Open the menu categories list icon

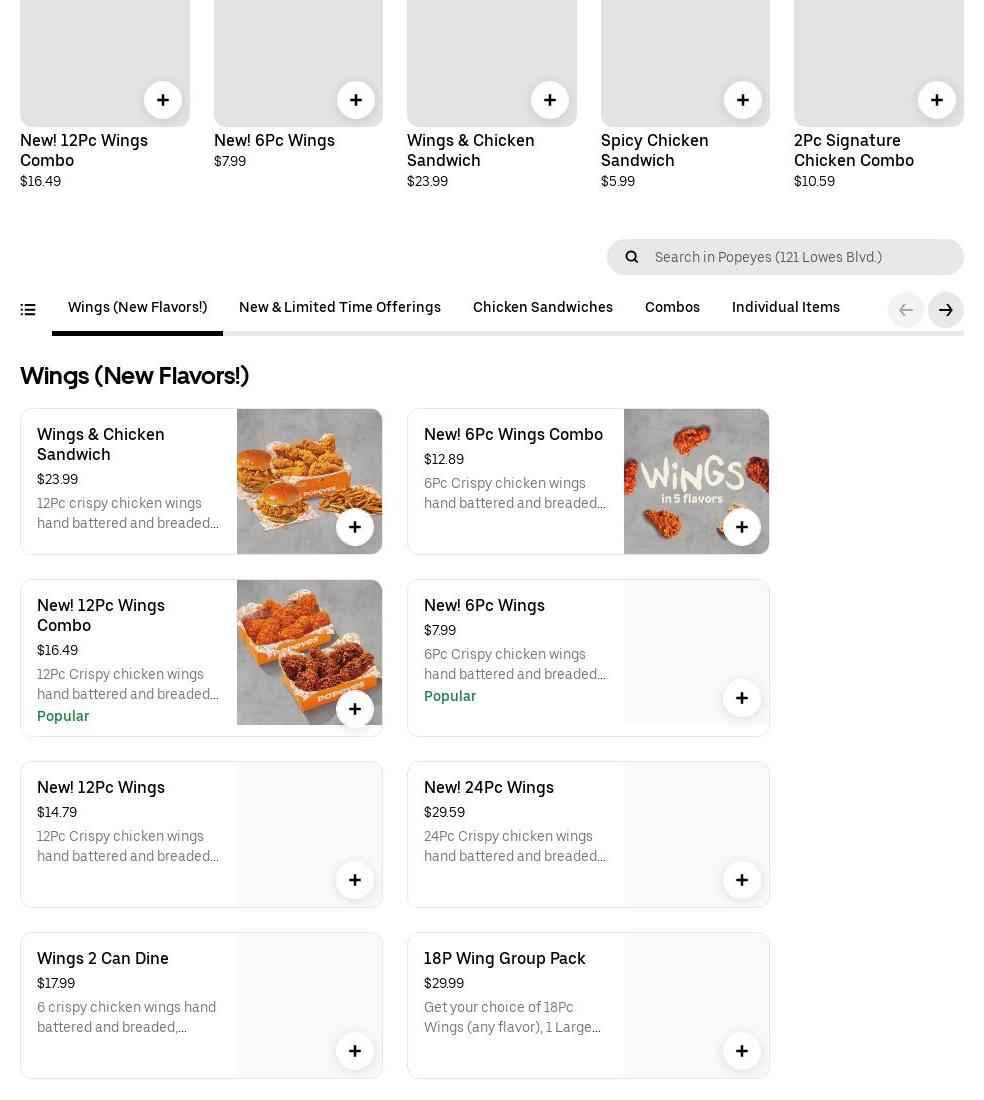[28, 310]
